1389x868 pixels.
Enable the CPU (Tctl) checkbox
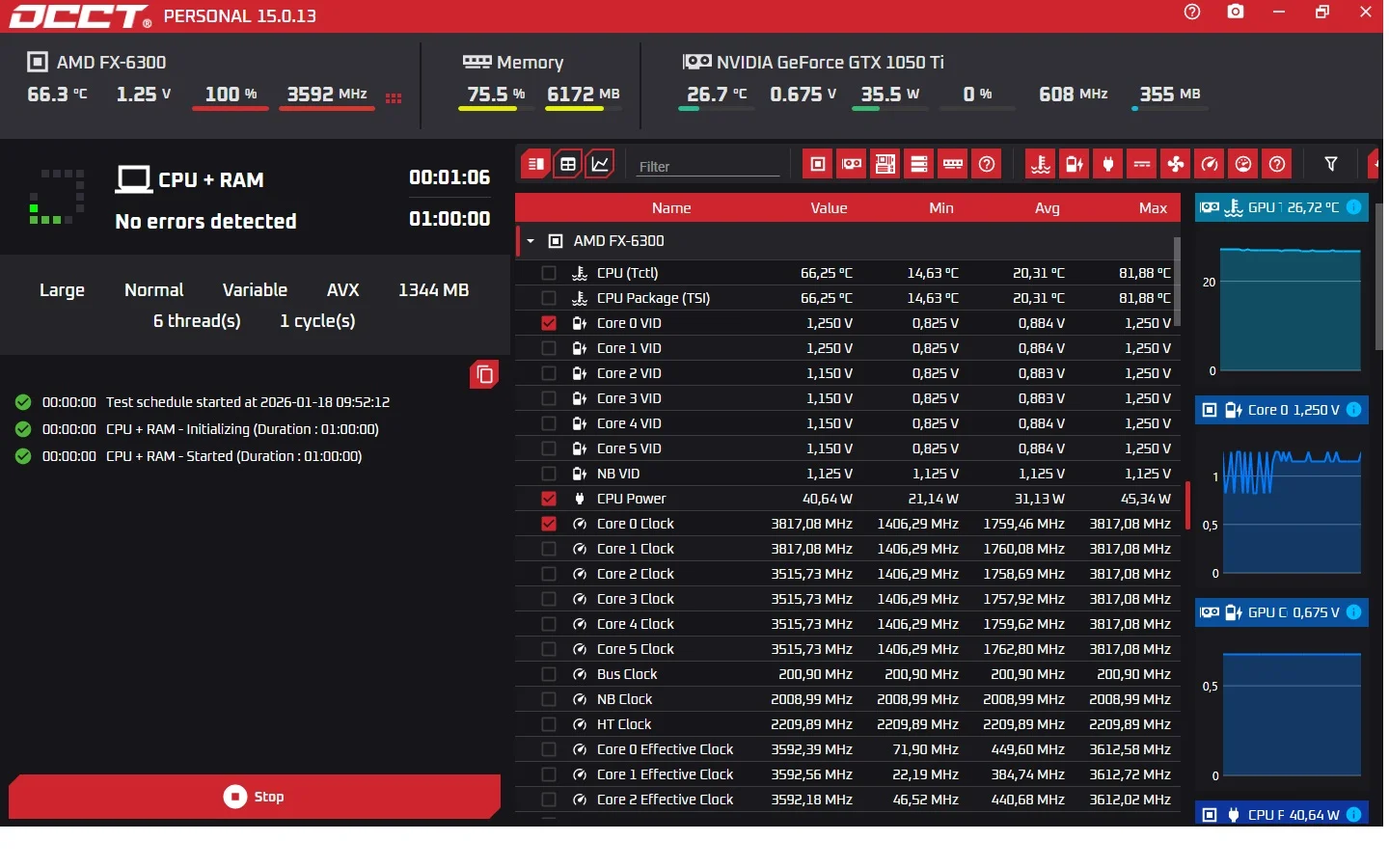(x=549, y=273)
